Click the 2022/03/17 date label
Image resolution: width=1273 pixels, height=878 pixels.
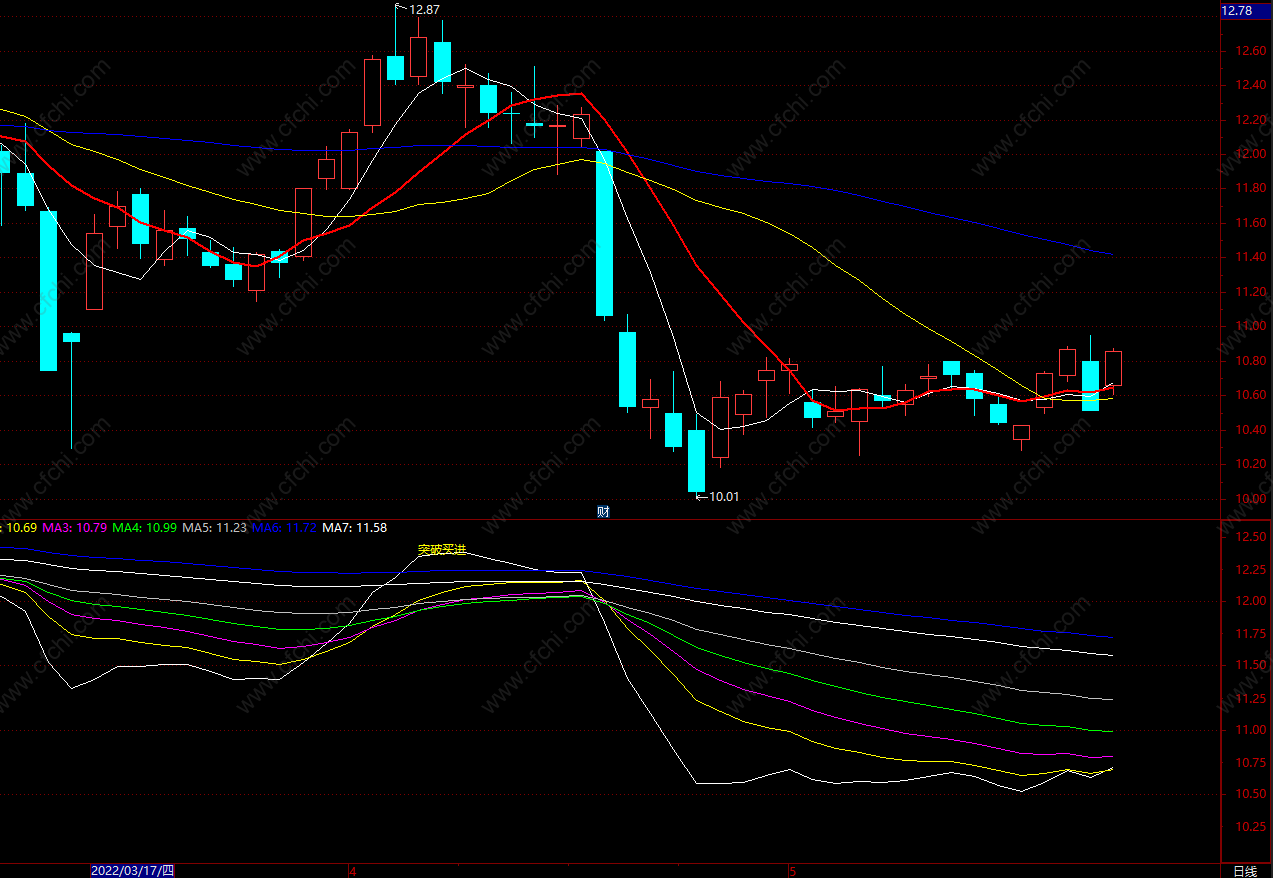tap(133, 871)
